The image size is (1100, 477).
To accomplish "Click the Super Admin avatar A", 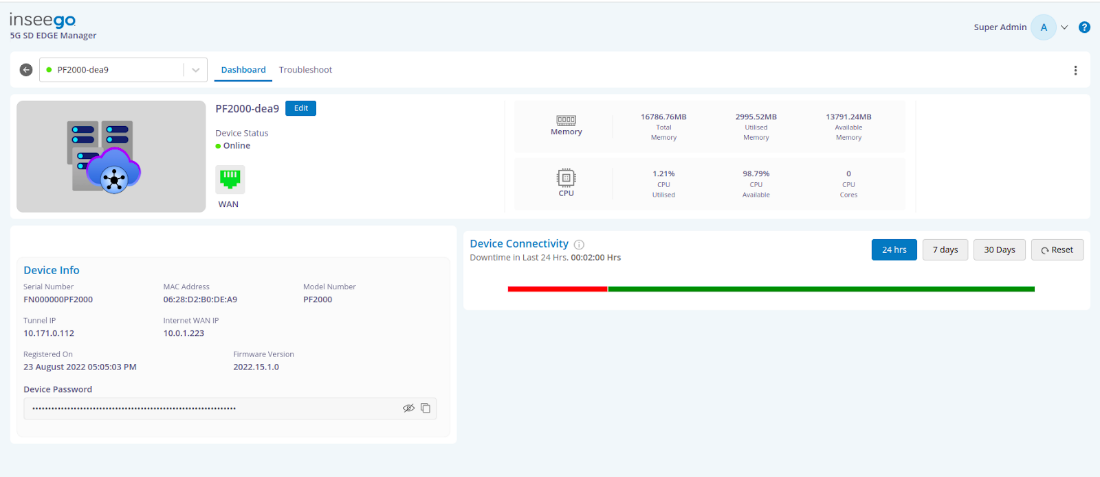I will pos(1044,27).
